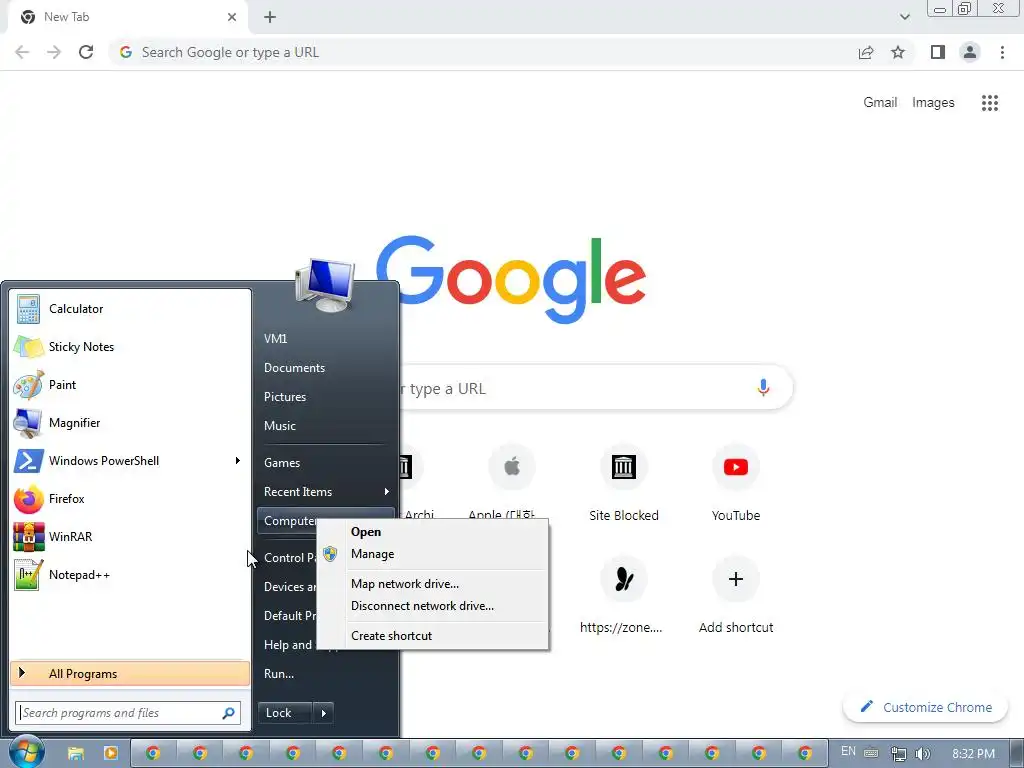This screenshot has width=1024, height=768.
Task: Share this page icon in address bar
Action: tap(866, 52)
